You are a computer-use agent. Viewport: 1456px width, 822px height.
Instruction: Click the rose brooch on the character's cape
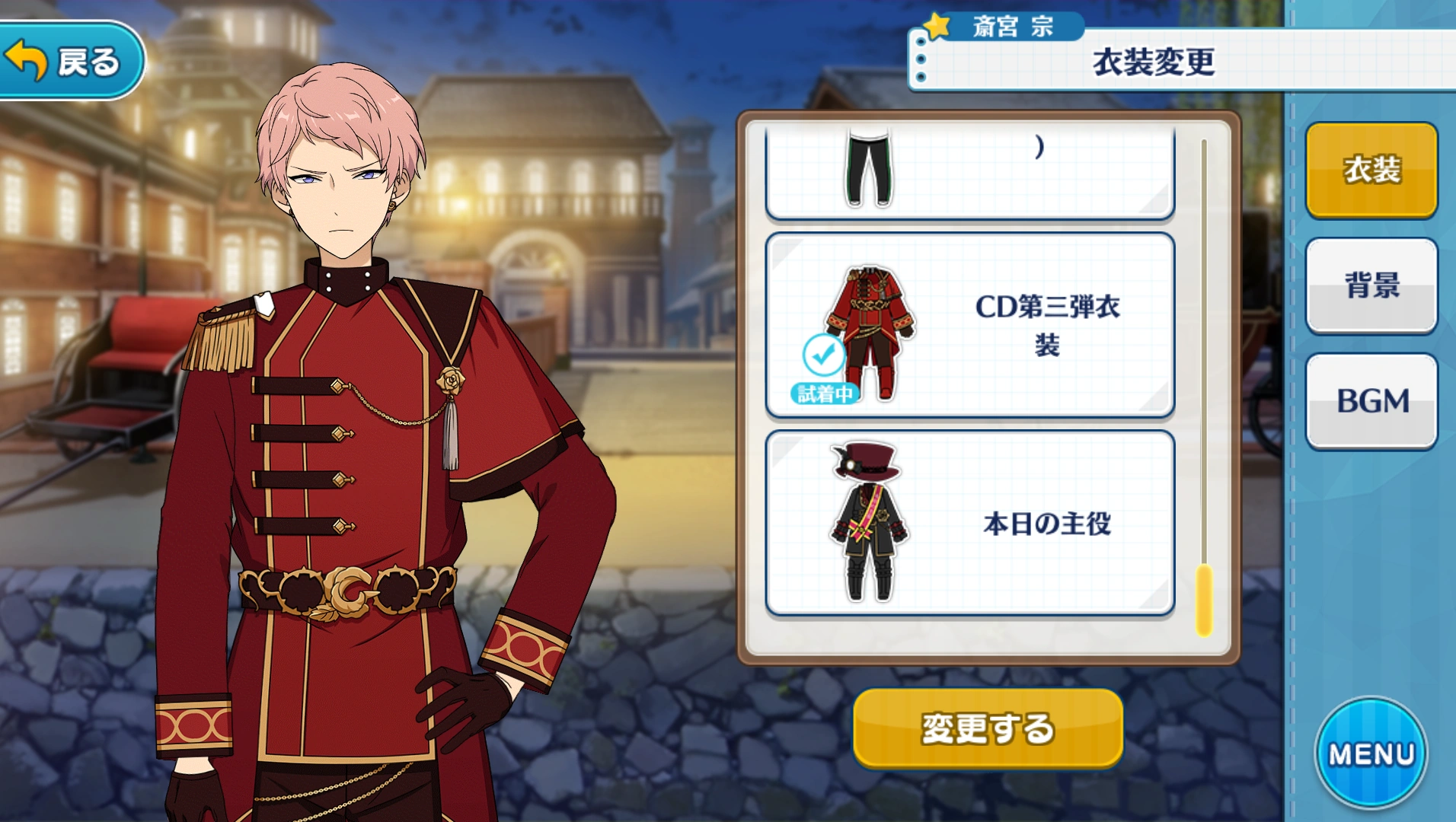pyautogui.click(x=451, y=379)
